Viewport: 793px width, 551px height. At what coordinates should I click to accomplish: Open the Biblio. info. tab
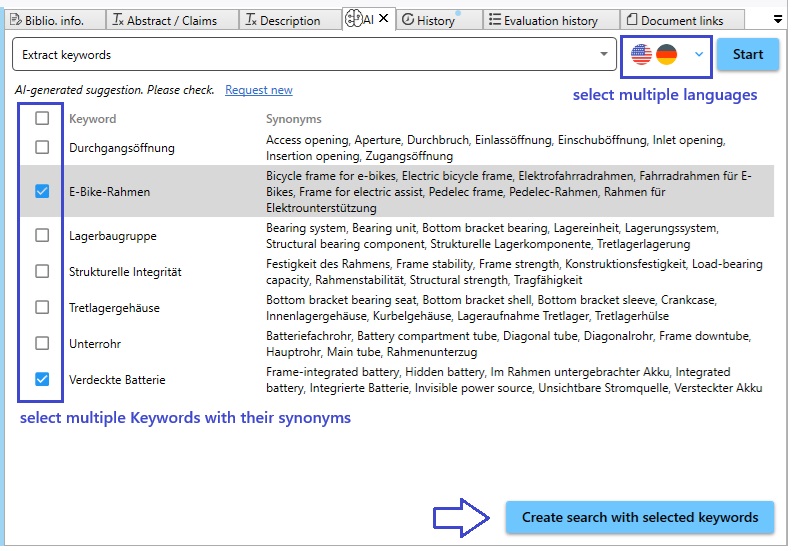click(x=52, y=20)
